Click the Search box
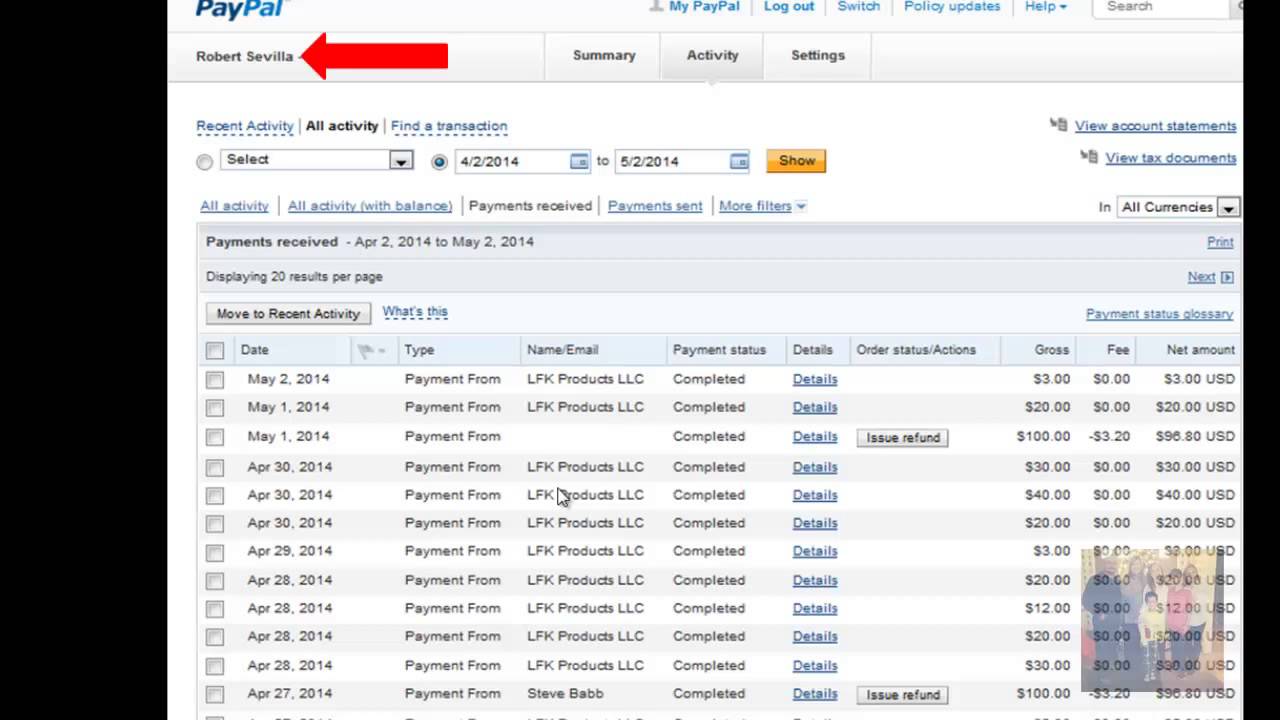Image resolution: width=1280 pixels, height=720 pixels. [1160, 7]
